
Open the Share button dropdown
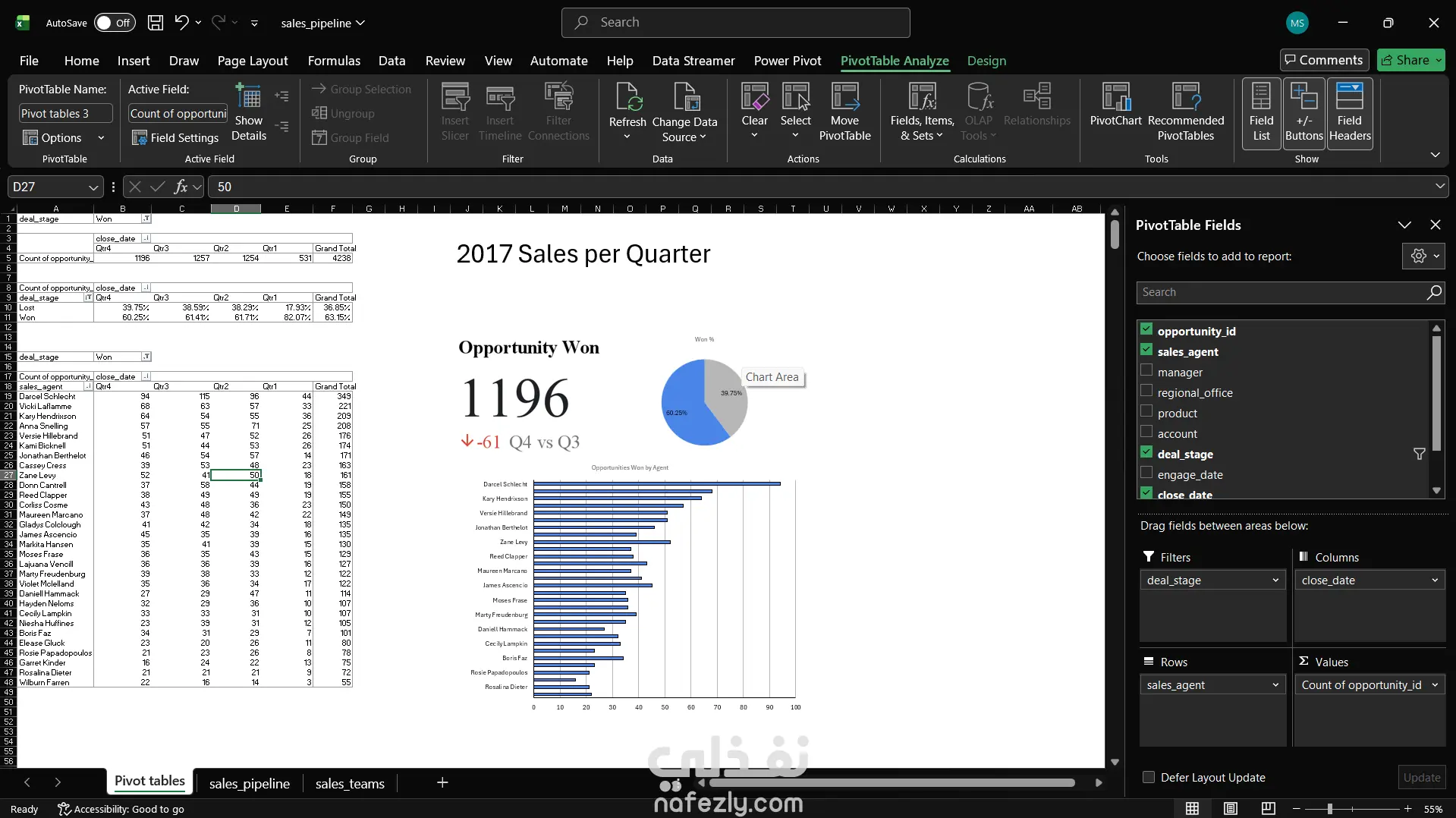point(1438,60)
